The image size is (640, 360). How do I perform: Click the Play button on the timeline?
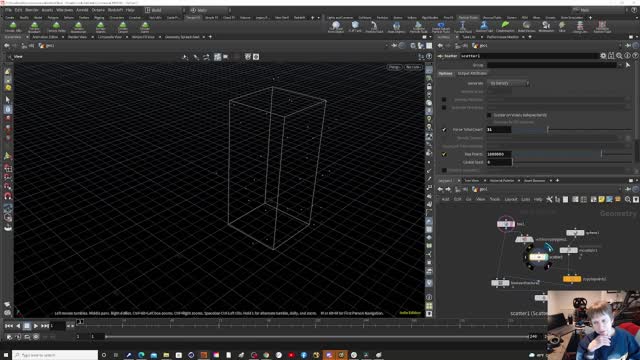[36, 326]
